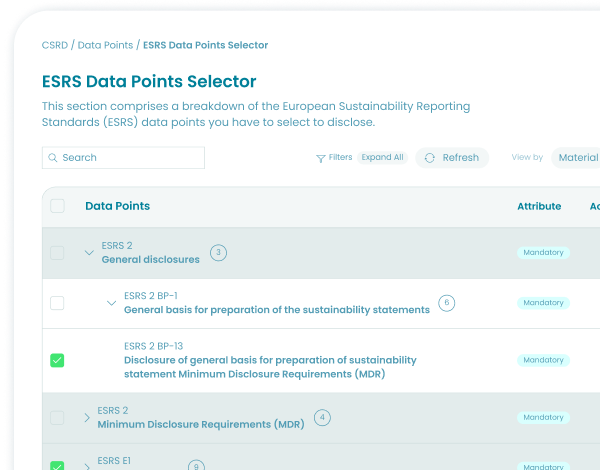Screen dimensions: 600x470
Task: Click the count badge 4 next to Minimum Disclosure Requirements
Action: [322, 418]
